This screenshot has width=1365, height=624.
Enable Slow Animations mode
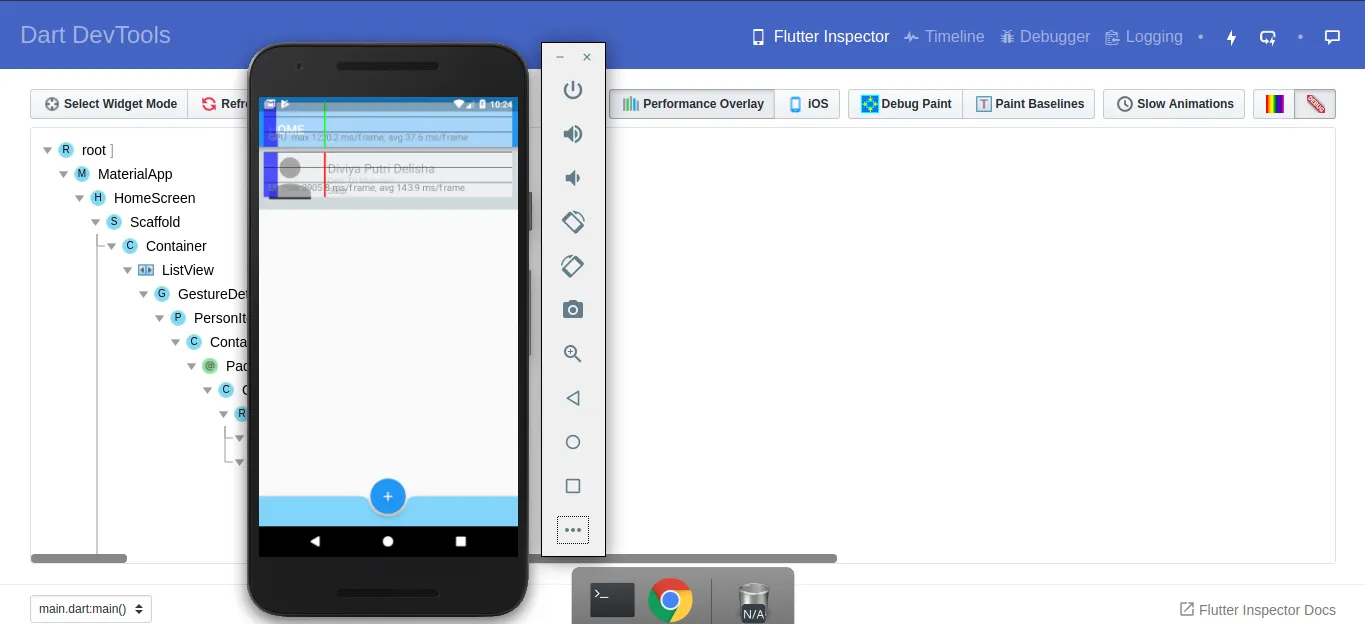(x=1173, y=103)
